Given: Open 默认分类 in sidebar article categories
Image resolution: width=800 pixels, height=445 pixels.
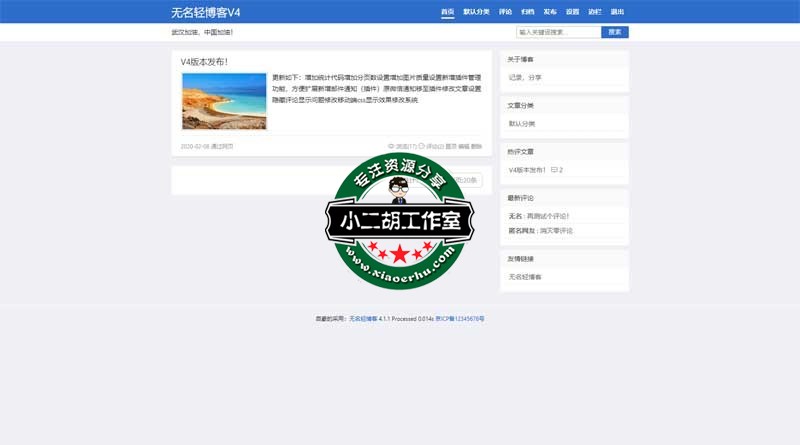Looking at the screenshot, I should (x=522, y=124).
